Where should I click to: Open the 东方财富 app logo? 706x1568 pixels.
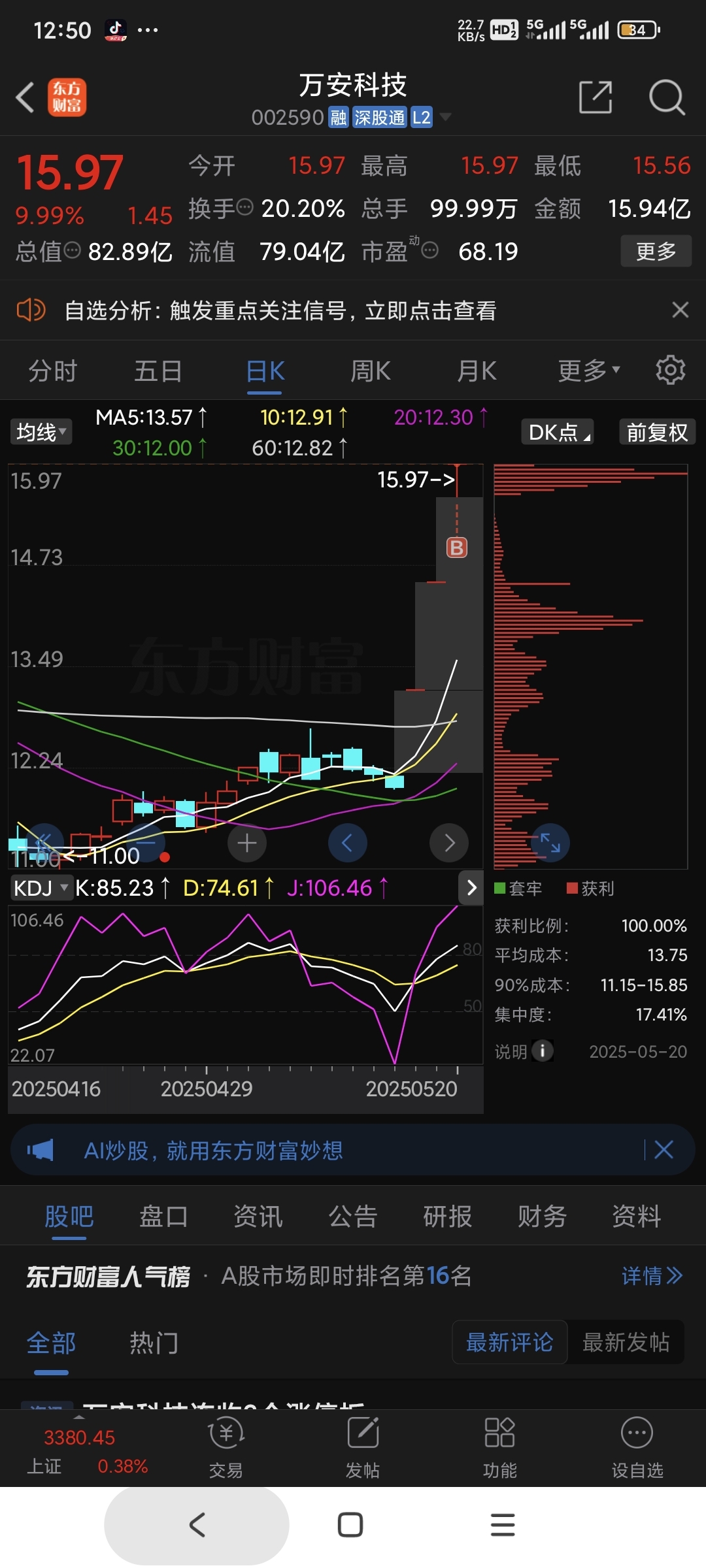(x=67, y=97)
